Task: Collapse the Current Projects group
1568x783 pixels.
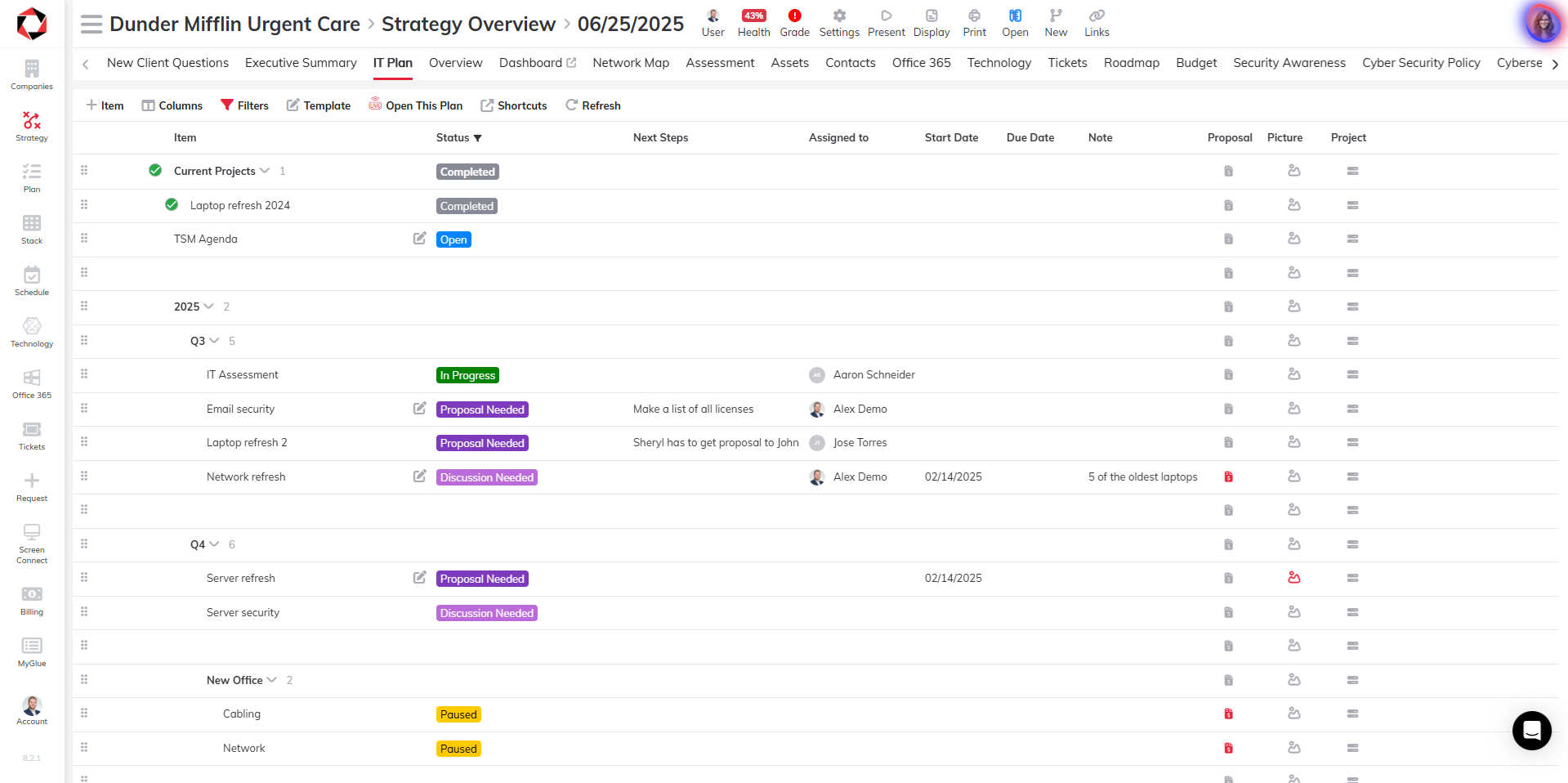Action: pyautogui.click(x=265, y=171)
